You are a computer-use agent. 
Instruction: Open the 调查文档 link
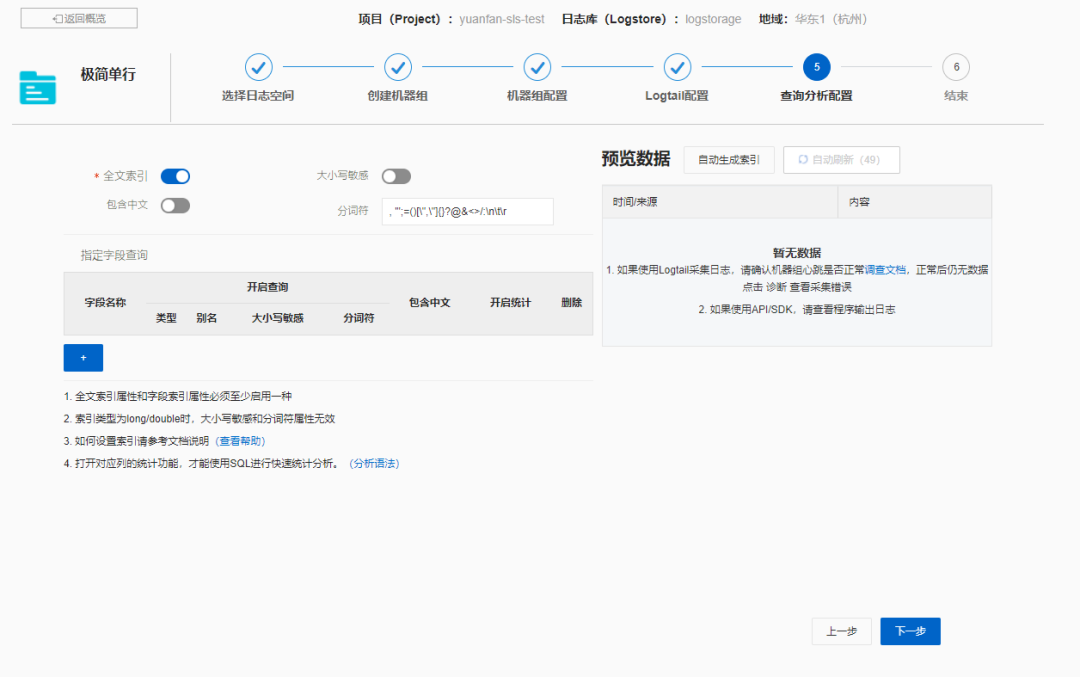885,270
